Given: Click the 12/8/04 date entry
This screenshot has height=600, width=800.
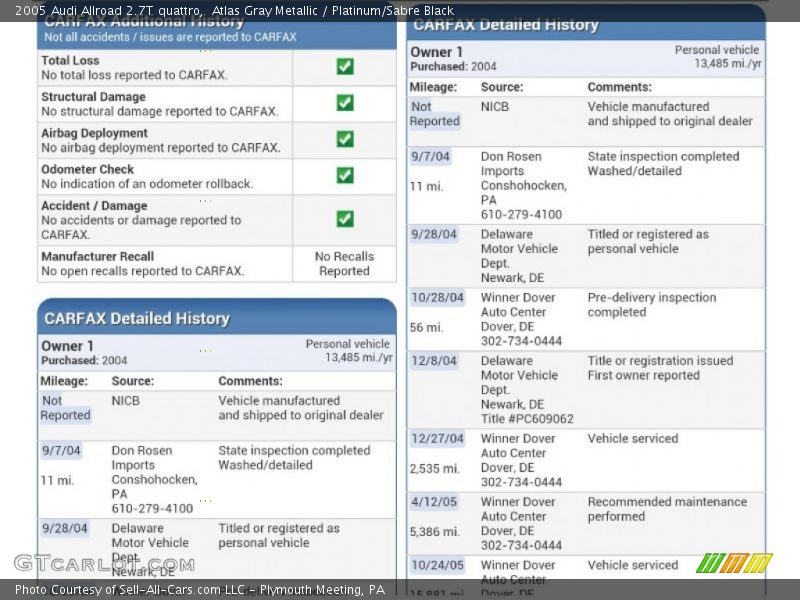Looking at the screenshot, I should [434, 361].
